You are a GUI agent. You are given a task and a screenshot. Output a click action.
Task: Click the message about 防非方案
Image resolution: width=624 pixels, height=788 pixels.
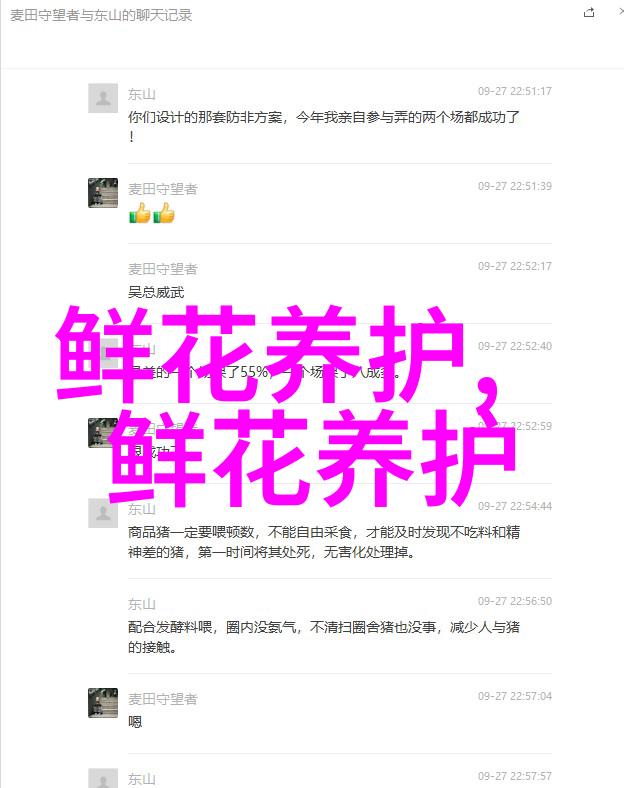(324, 126)
